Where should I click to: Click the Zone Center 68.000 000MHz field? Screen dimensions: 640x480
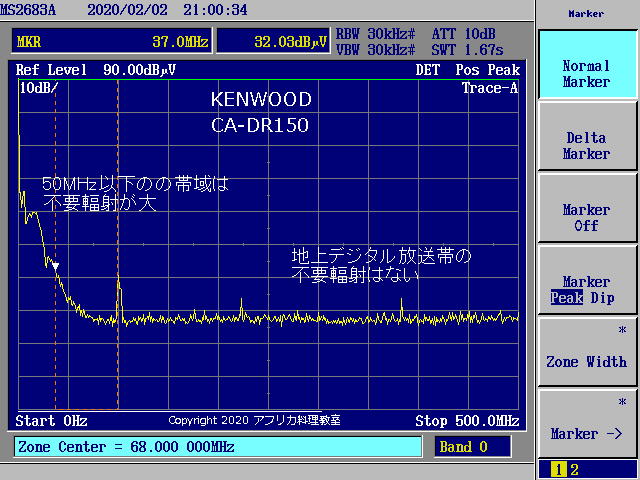pos(218,447)
